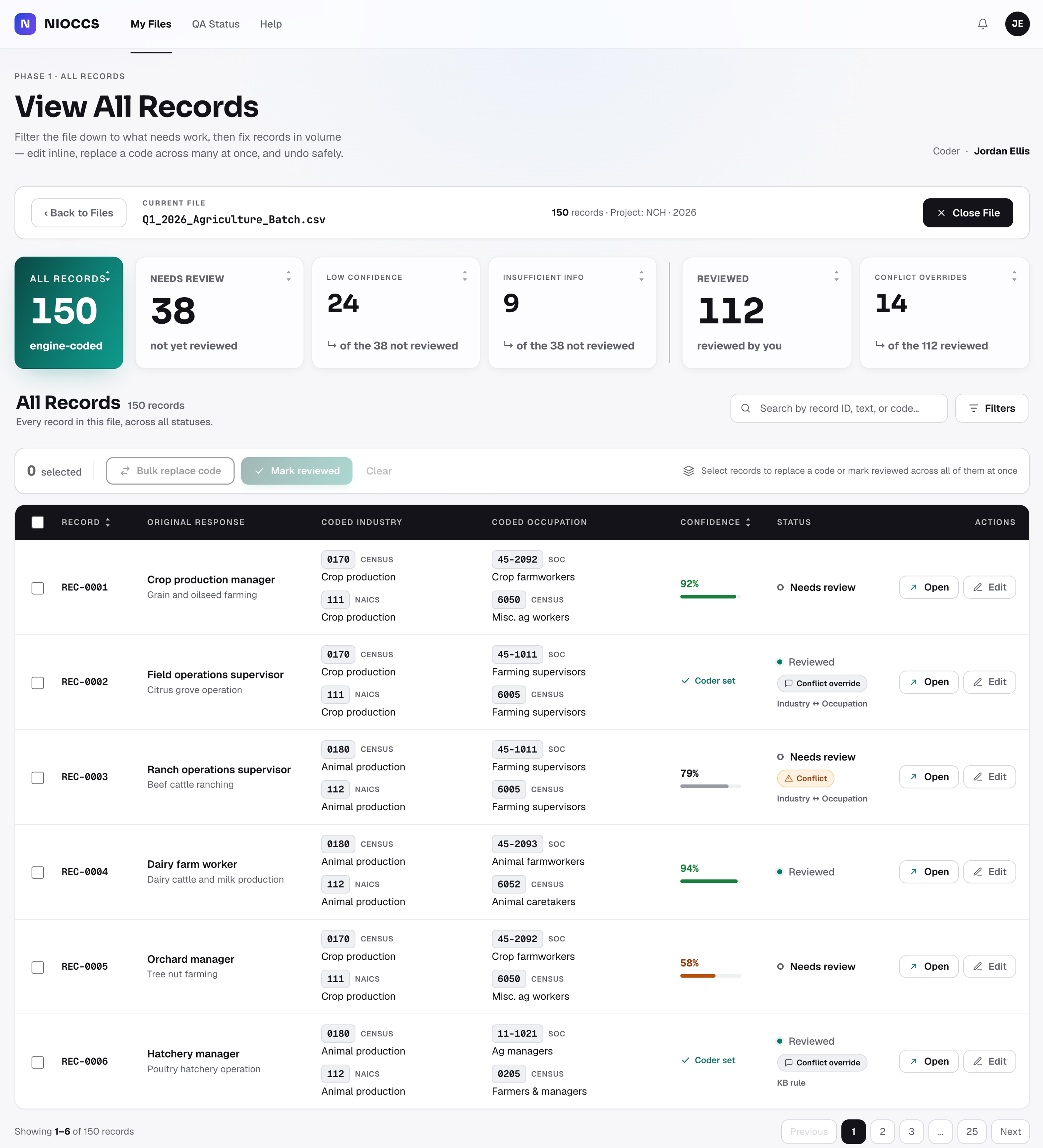Open the page ellipsis button

[940, 1132]
